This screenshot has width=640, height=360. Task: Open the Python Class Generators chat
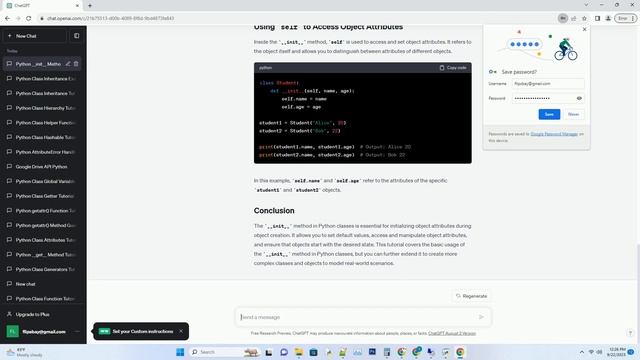point(42,269)
